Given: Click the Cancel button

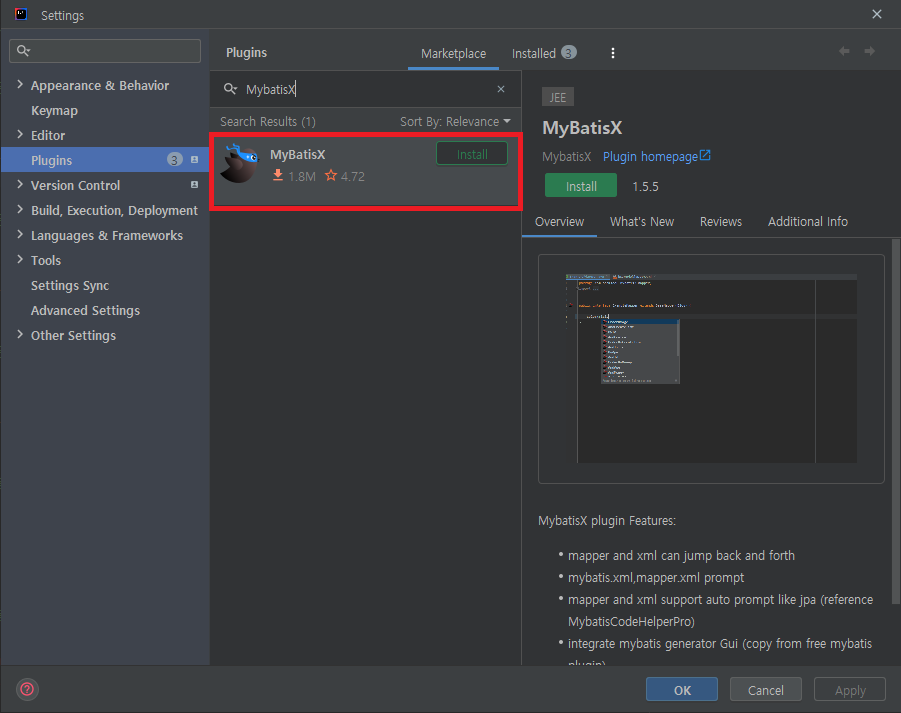Looking at the screenshot, I should pos(765,689).
